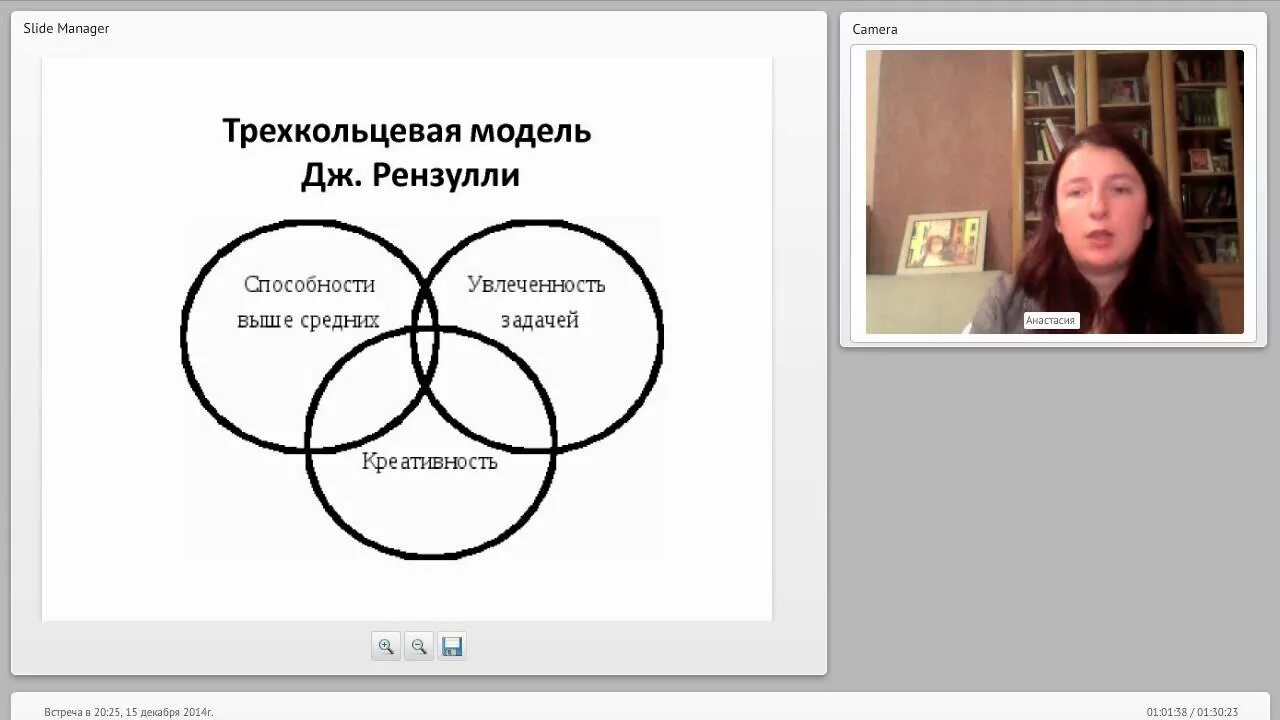1280x720 pixels.
Task: Click the Креативность label
Action: coord(430,461)
